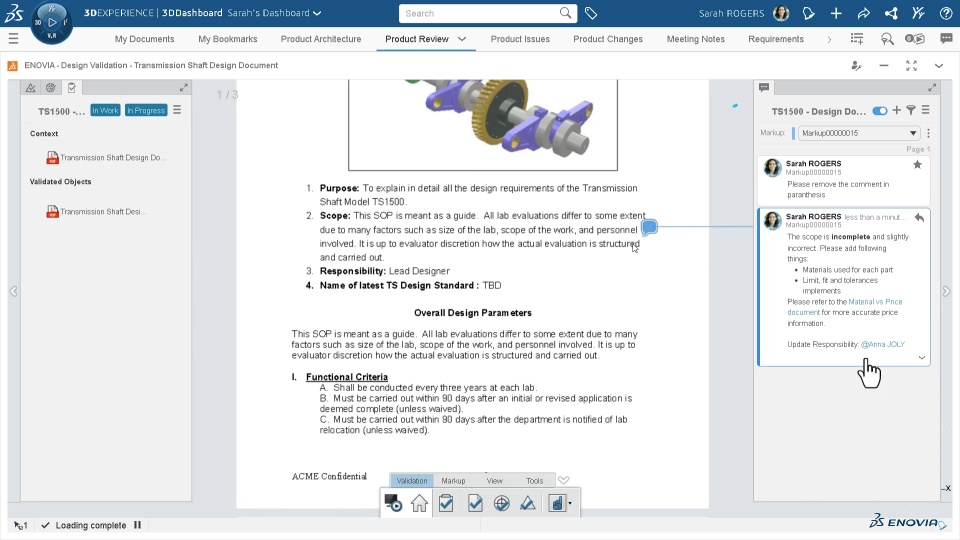The image size is (960, 540).
Task: Switch to Product Architecture tab
Action: click(321, 39)
